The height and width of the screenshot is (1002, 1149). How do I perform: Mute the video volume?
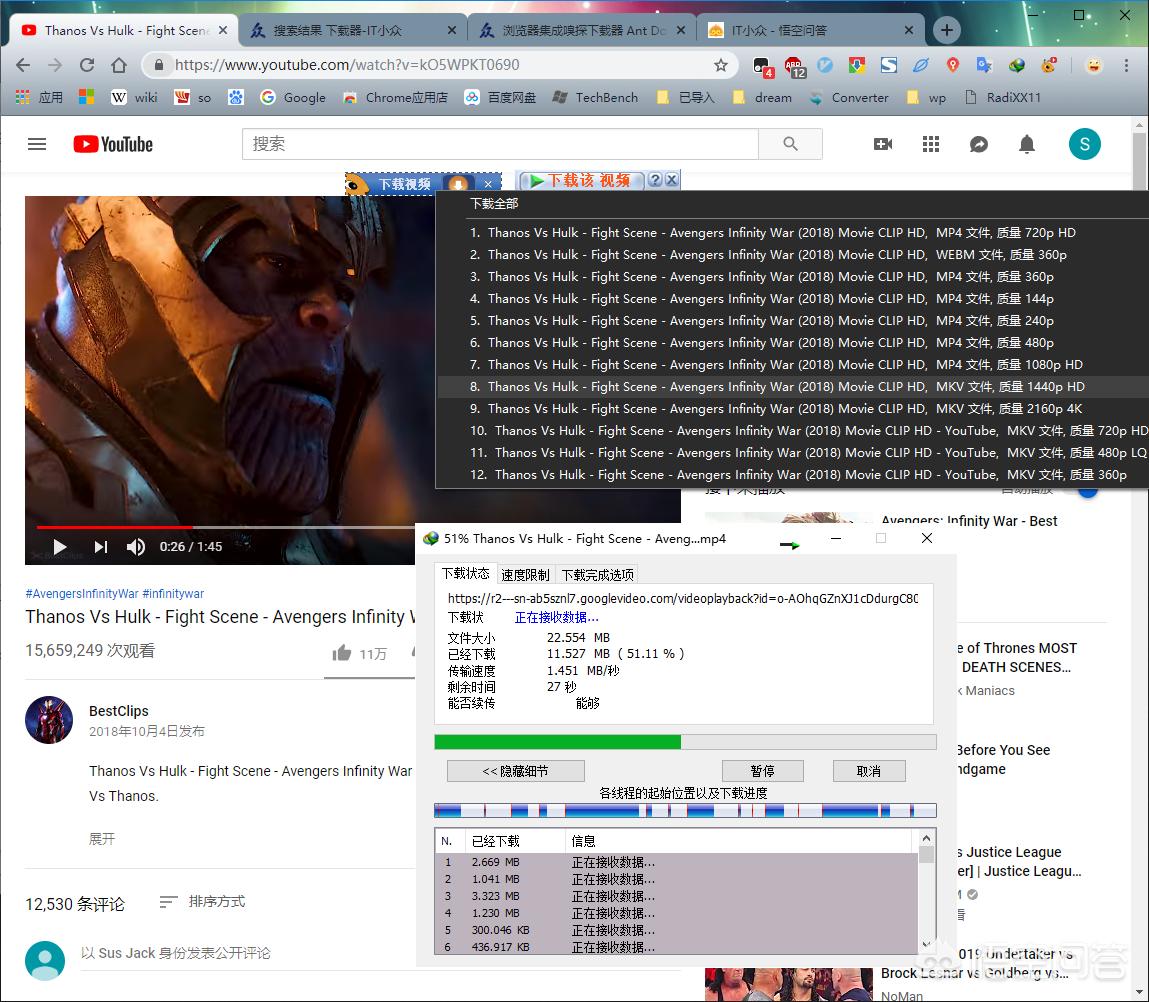pos(136,547)
